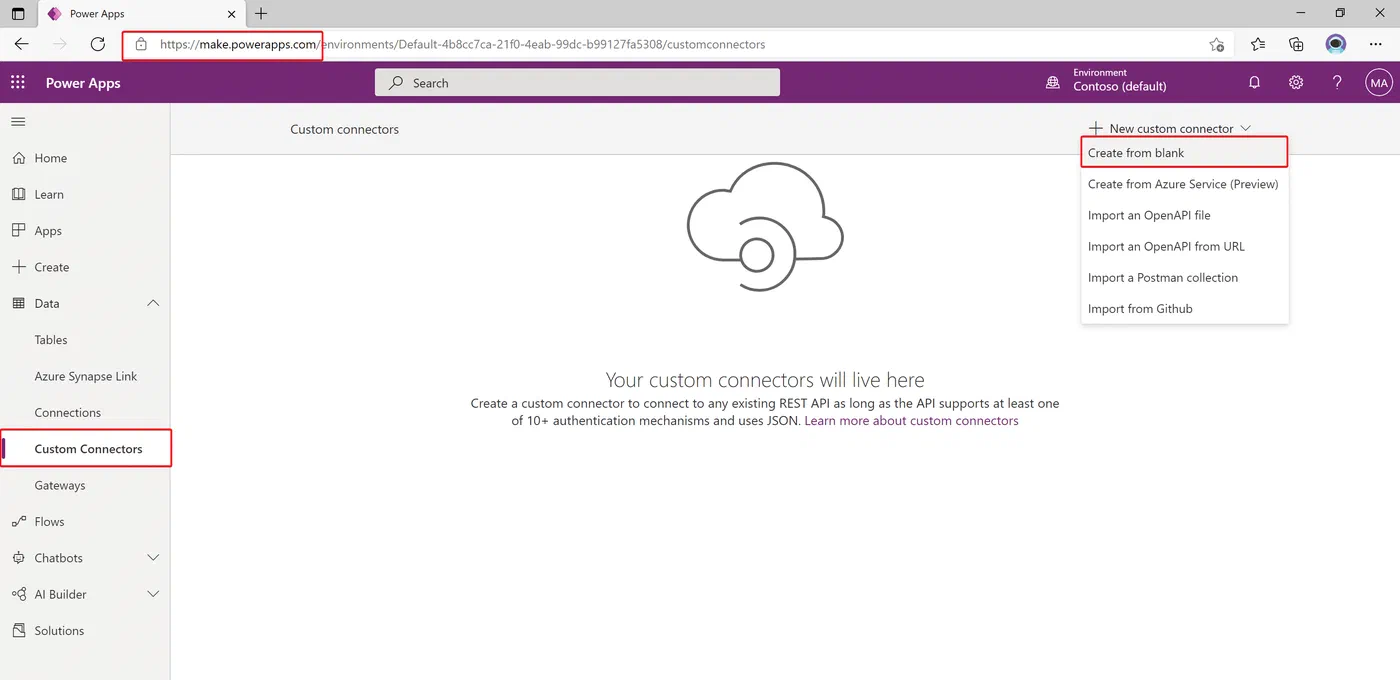Viewport: 1400px width, 680px height.
Task: Open the settings gear in Power Apps header
Action: [1296, 83]
